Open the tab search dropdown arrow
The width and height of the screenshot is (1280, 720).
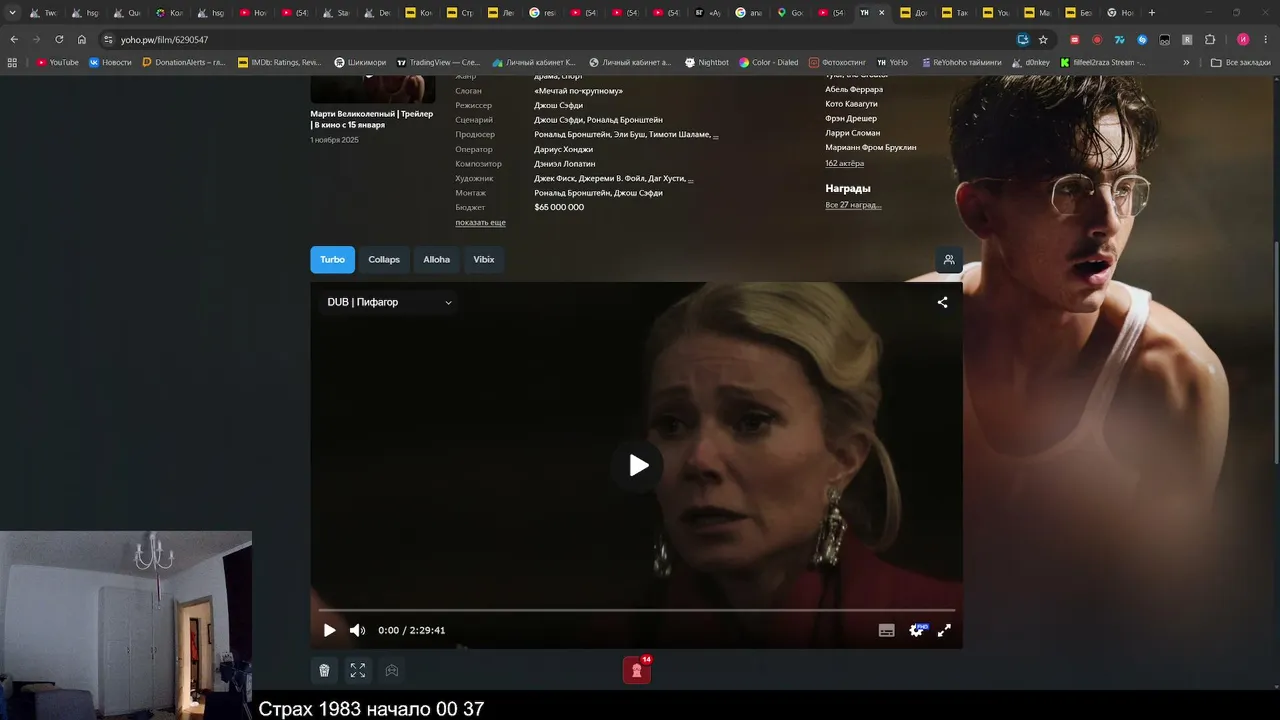(x=12, y=13)
